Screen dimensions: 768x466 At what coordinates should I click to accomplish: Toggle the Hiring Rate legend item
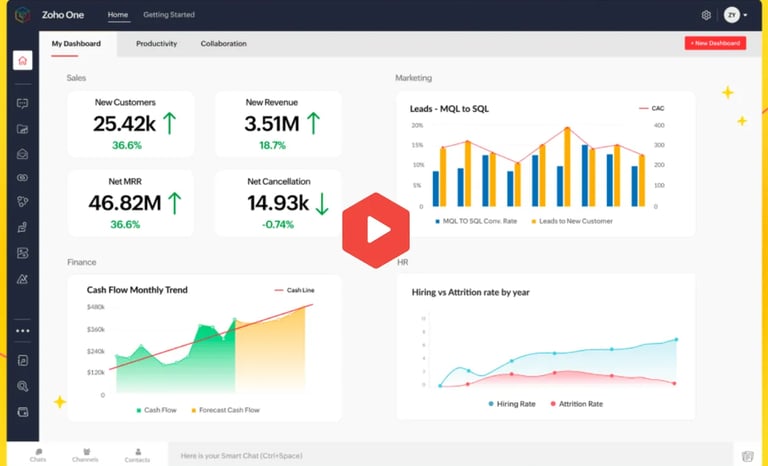(x=512, y=404)
